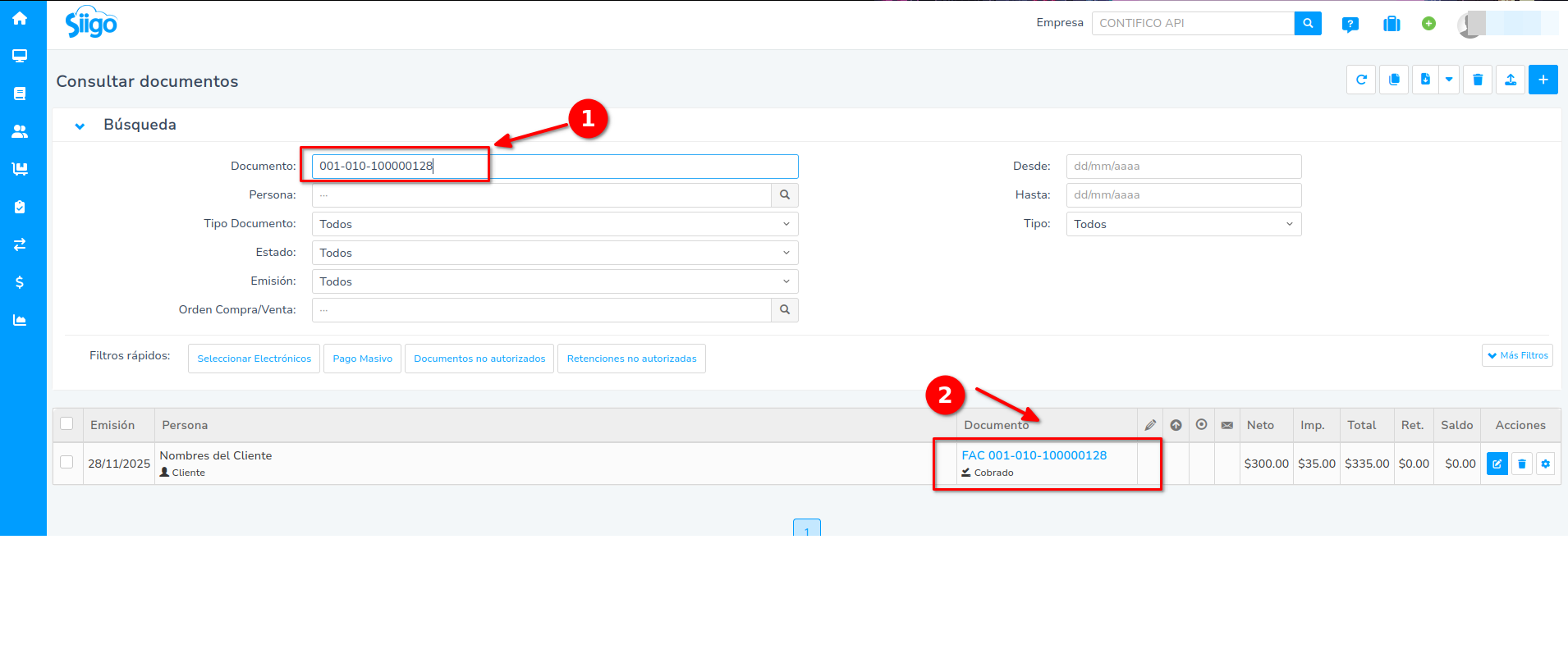Image resolution: width=1568 pixels, height=649 pixels.
Task: Open the FAC 001-010-100000128 document link
Action: (1034, 455)
